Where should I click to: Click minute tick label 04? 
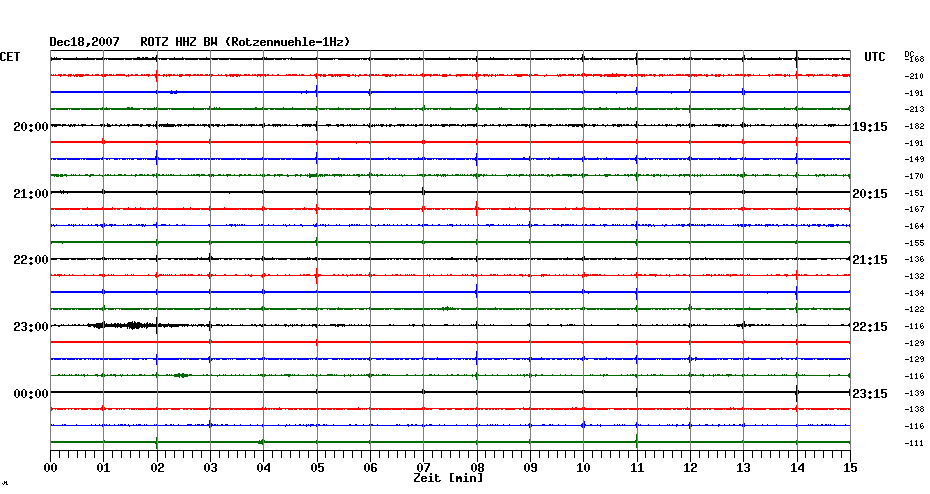pyautogui.click(x=263, y=468)
